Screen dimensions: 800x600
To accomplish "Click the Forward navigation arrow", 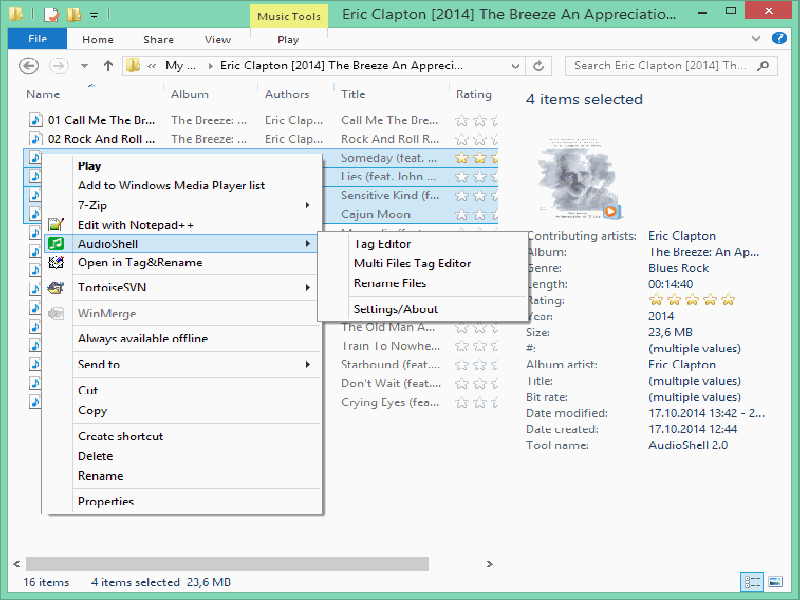I will click(59, 66).
